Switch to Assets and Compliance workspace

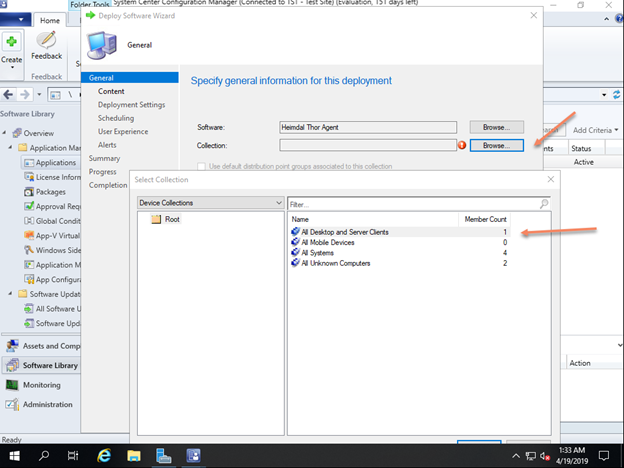pyautogui.click(x=41, y=346)
